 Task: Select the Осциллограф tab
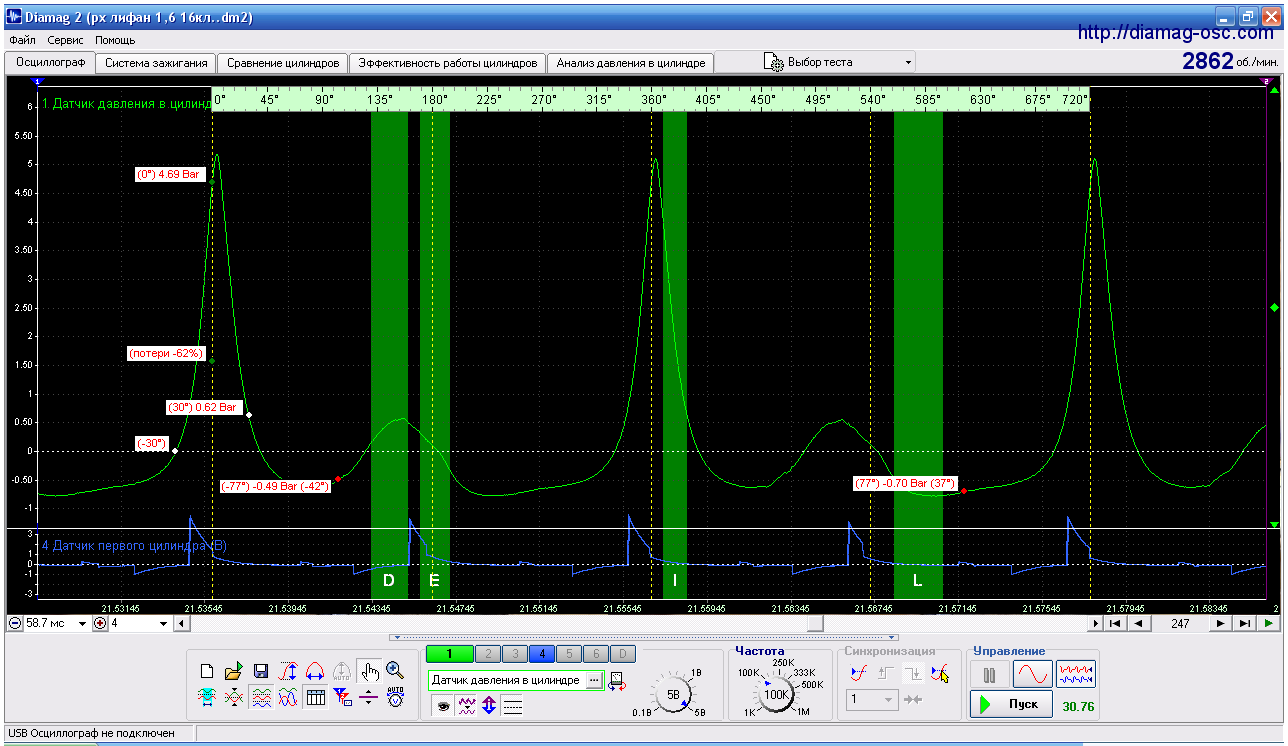pos(49,62)
